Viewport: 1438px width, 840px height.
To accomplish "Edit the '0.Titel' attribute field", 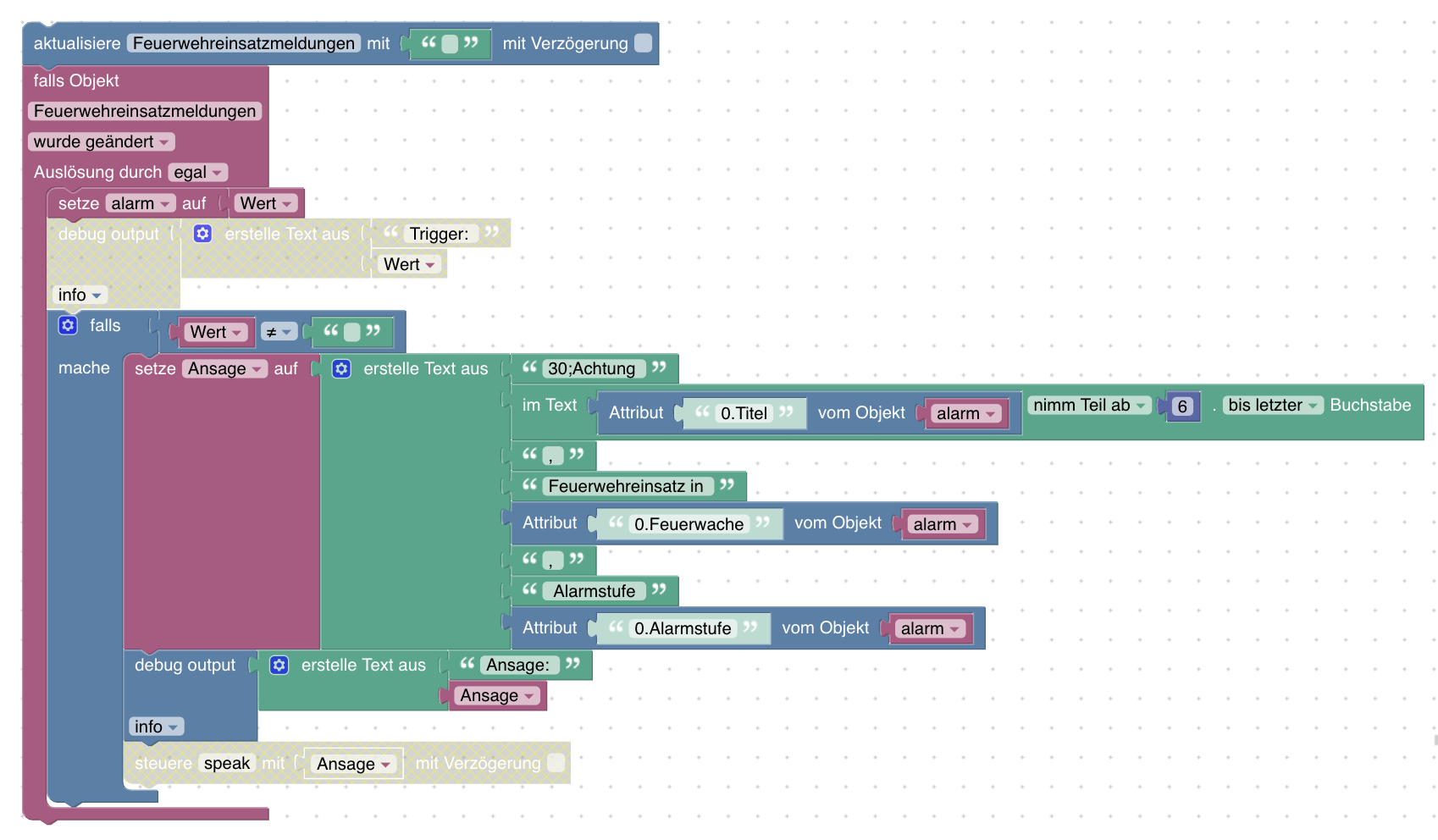I will (x=744, y=413).
